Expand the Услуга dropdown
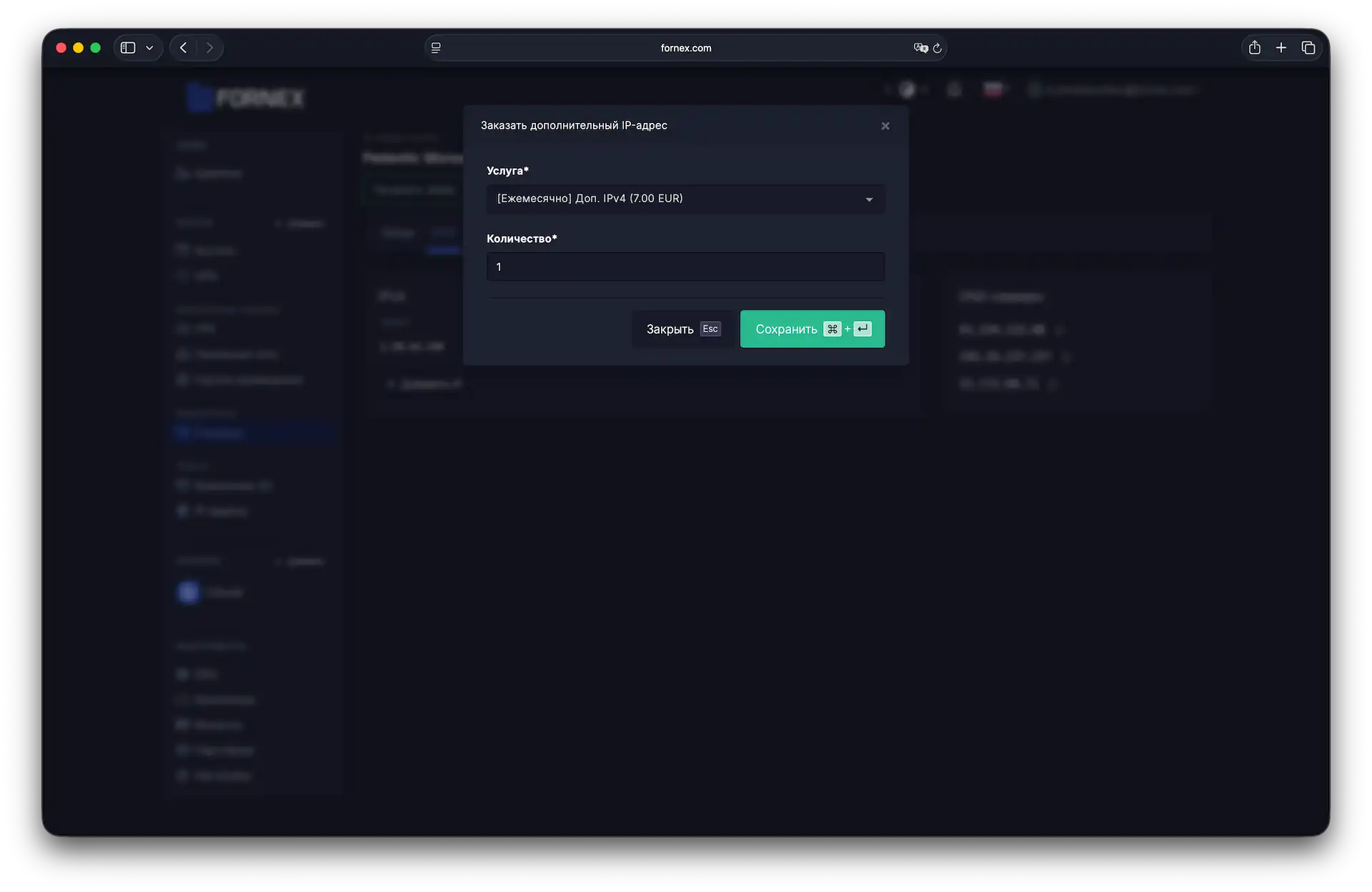1372x892 pixels. point(685,199)
